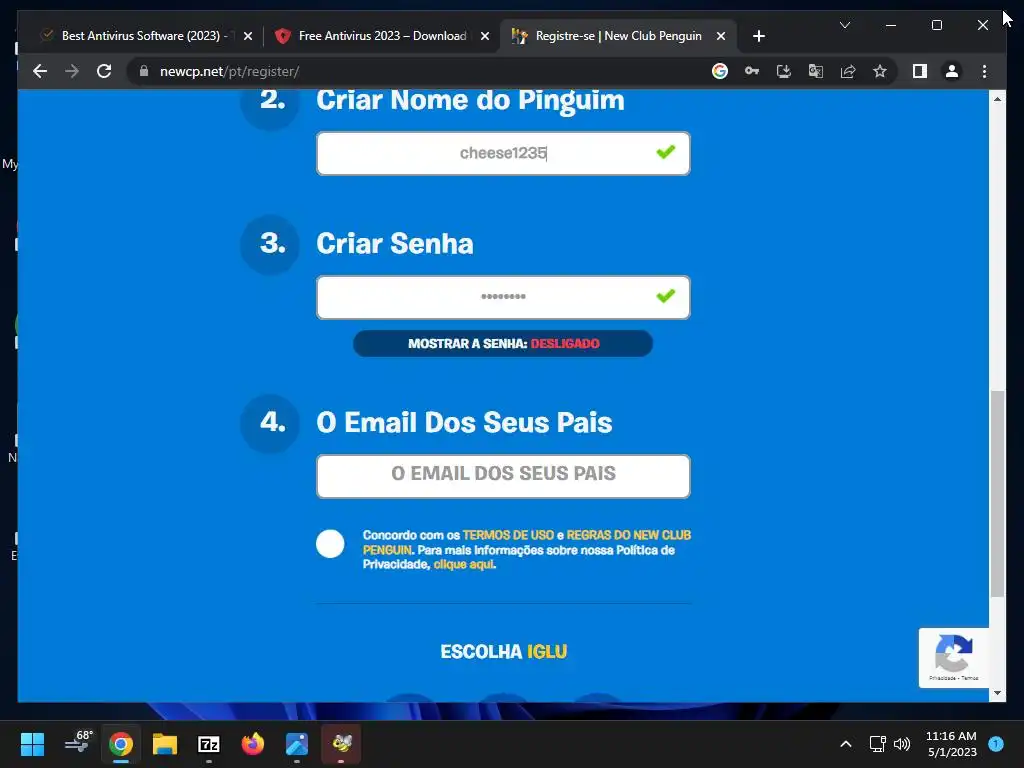This screenshot has height=768, width=1024.
Task: Translate this page icon
Action: [x=816, y=71]
